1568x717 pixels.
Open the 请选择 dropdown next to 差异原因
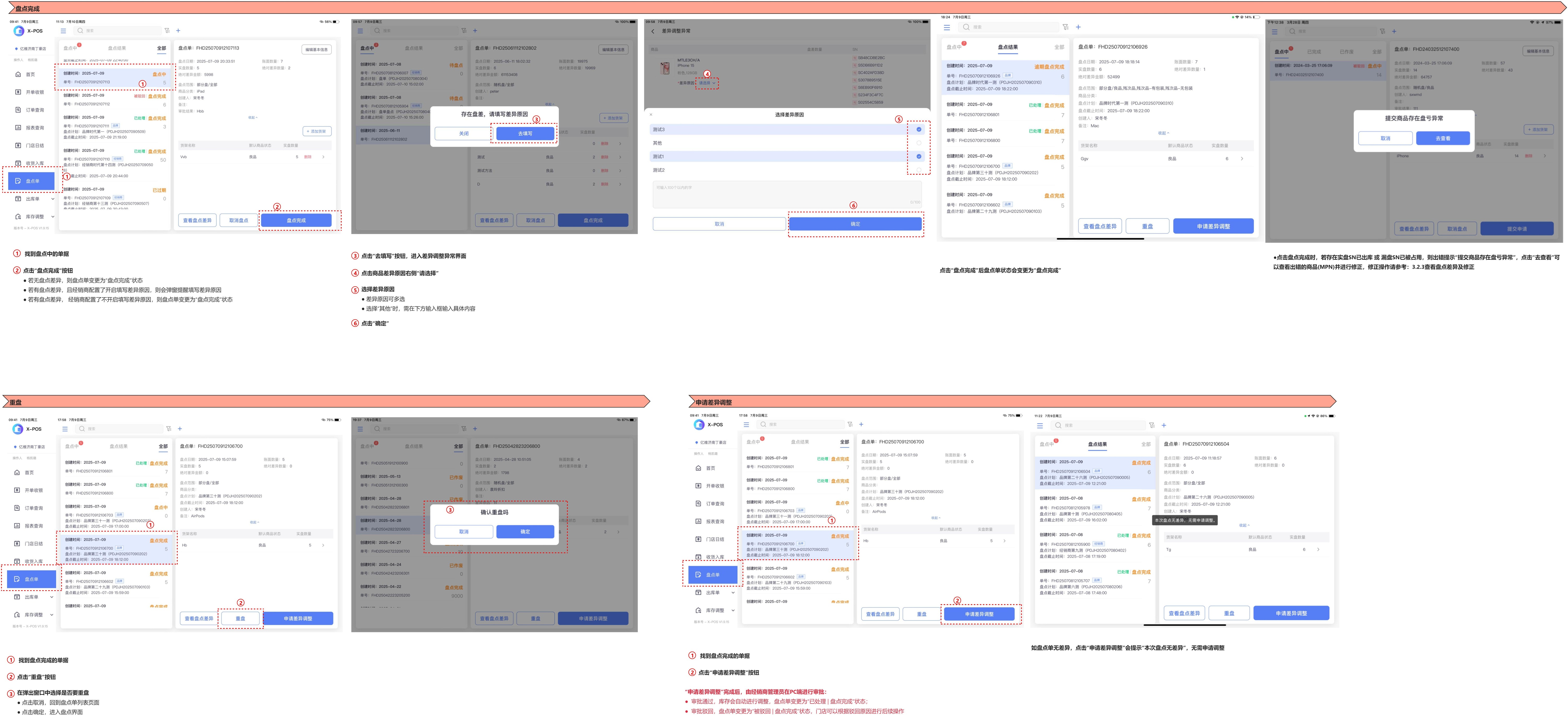[x=707, y=83]
